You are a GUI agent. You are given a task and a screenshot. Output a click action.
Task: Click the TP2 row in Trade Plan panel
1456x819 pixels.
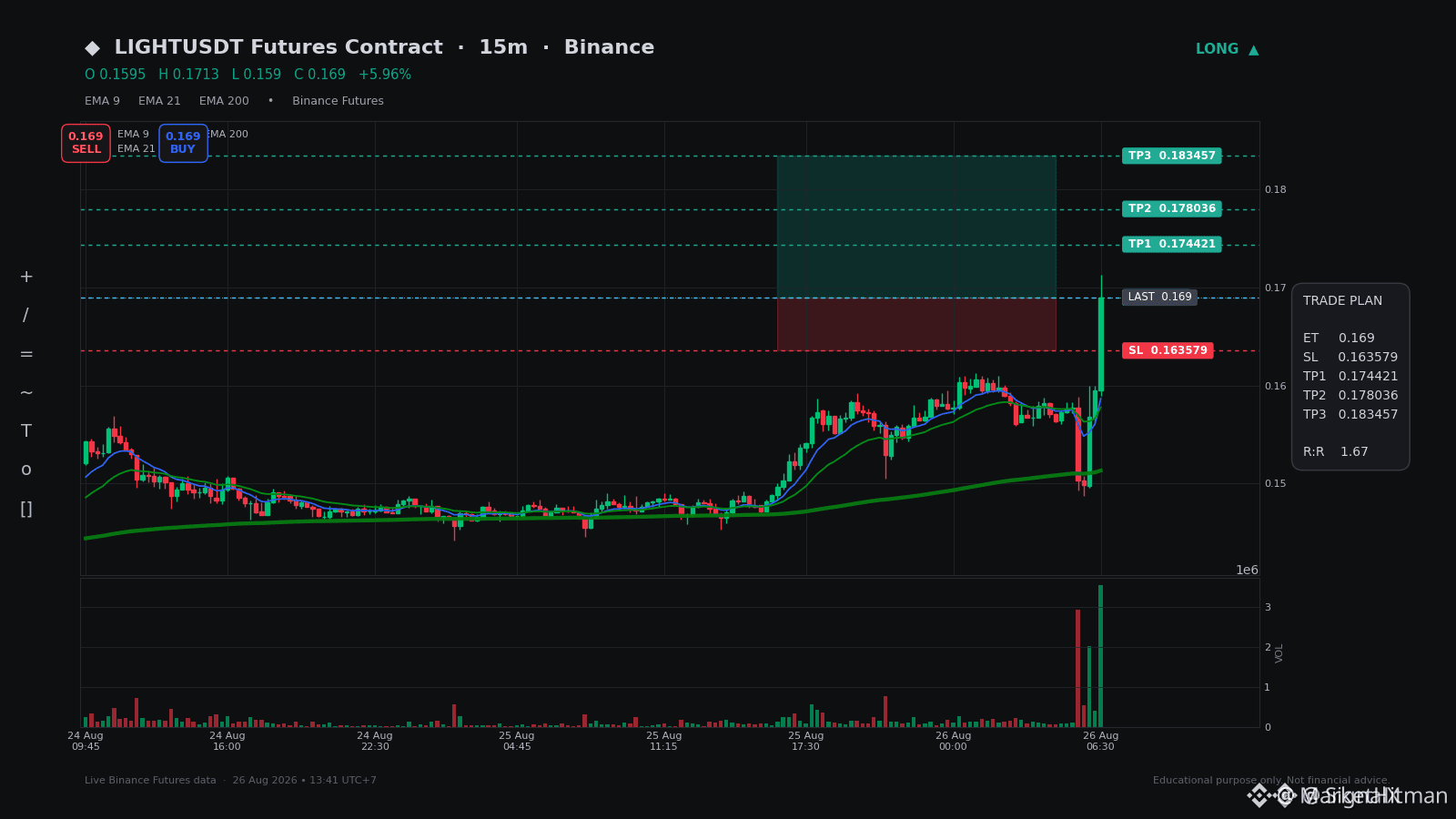1350,395
